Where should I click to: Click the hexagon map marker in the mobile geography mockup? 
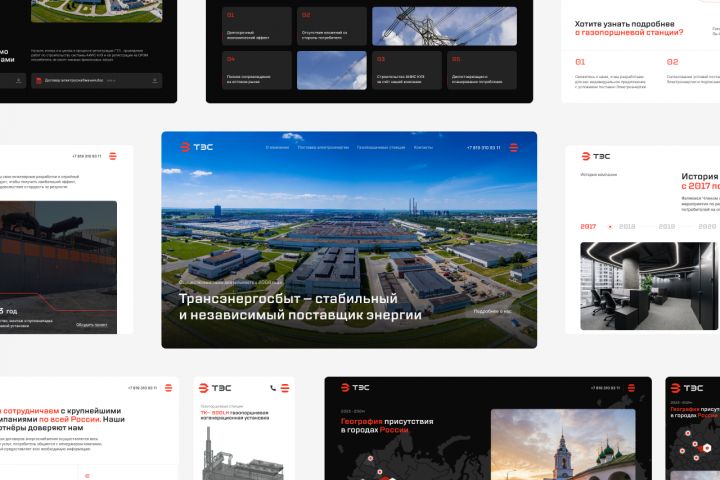tap(707, 448)
